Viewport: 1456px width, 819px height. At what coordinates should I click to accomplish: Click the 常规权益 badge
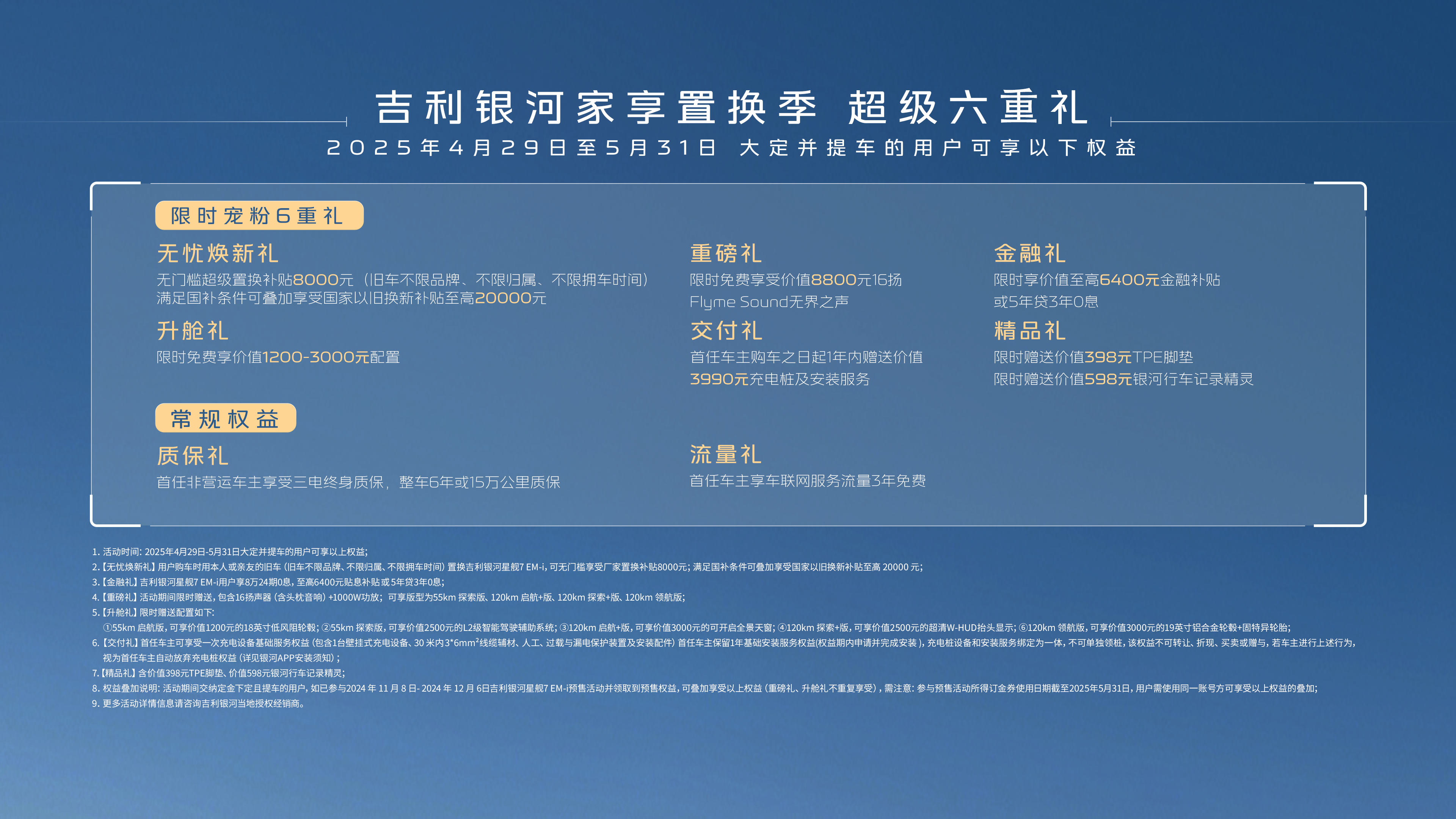tap(226, 418)
